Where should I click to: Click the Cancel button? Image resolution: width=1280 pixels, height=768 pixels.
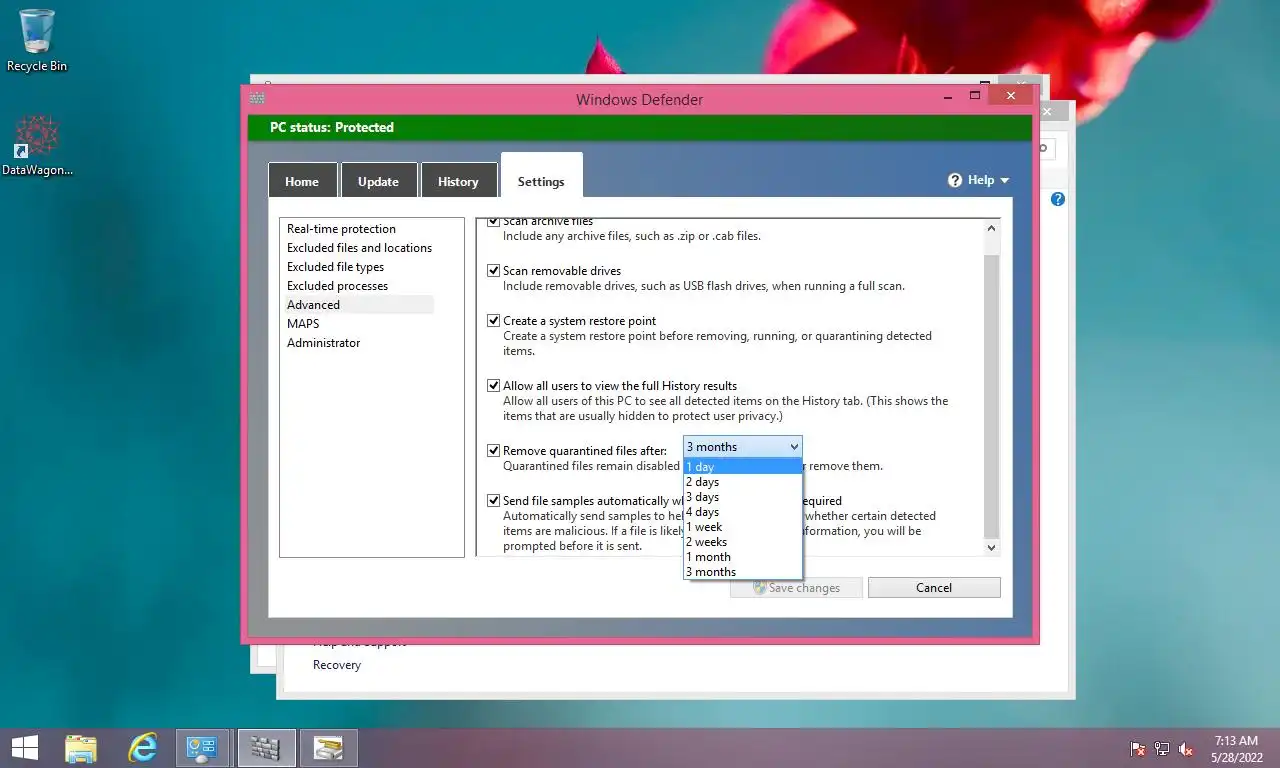coord(934,587)
